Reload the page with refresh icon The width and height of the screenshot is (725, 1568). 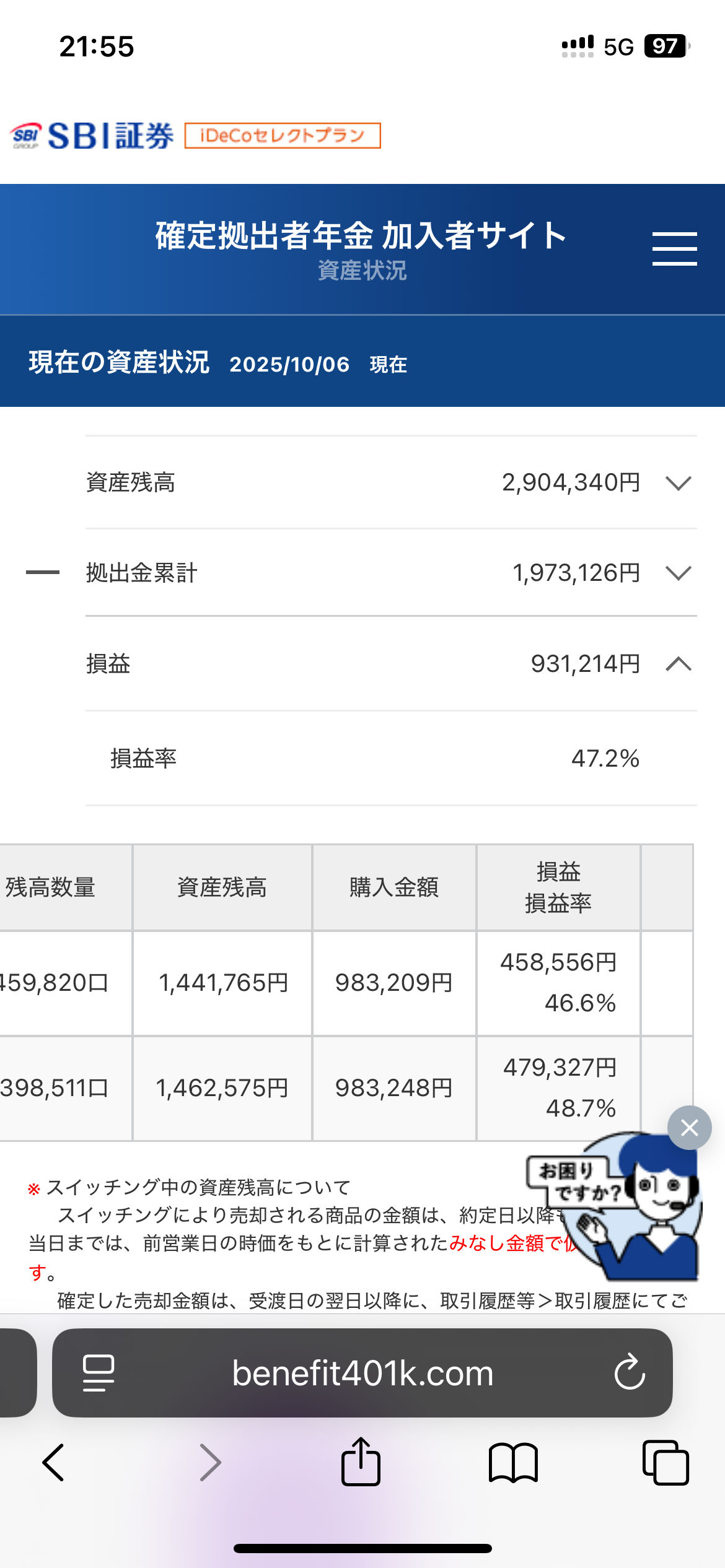(x=630, y=1372)
